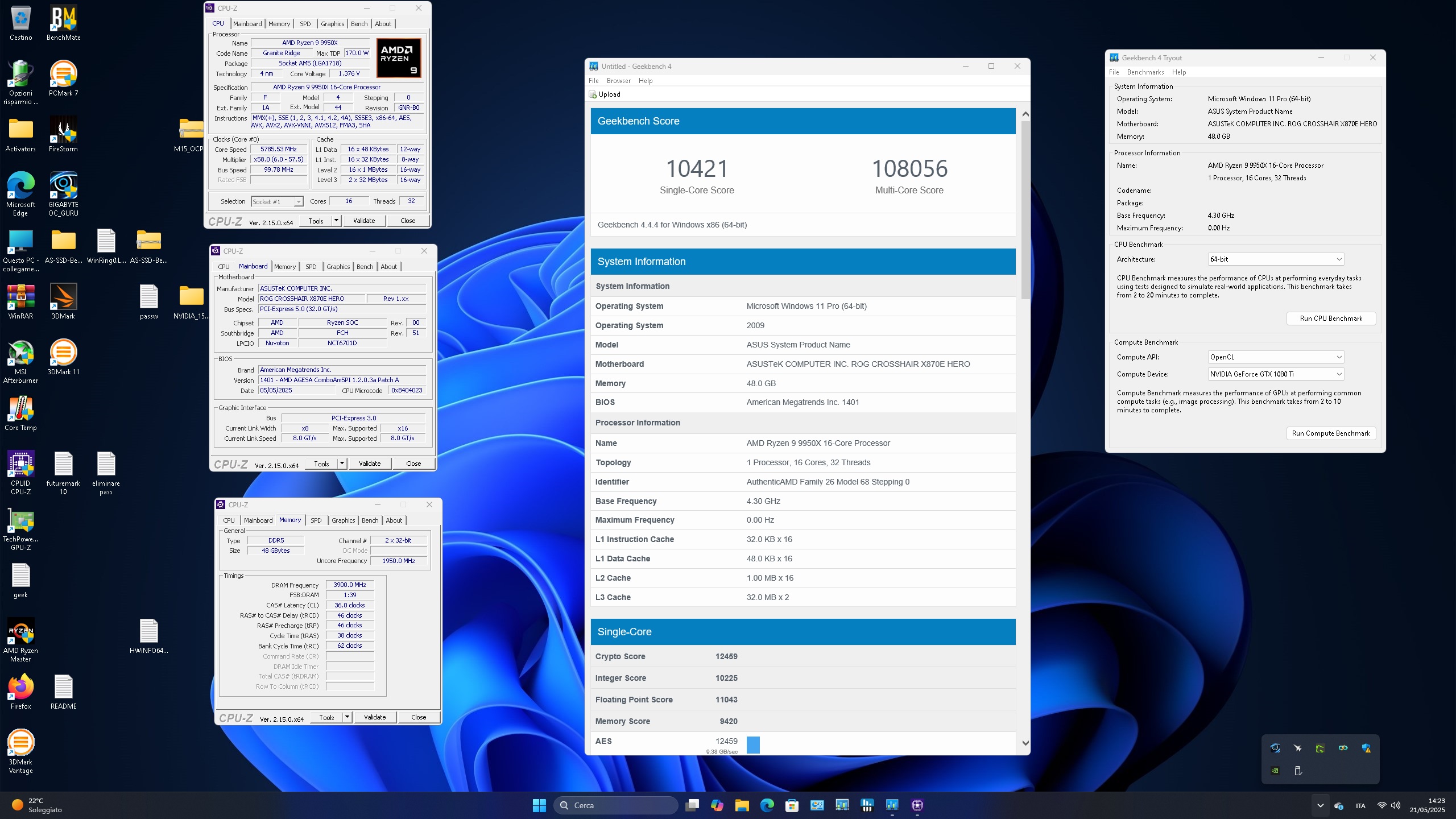Click Validate in the Memory CPU-Z window

coord(375,717)
